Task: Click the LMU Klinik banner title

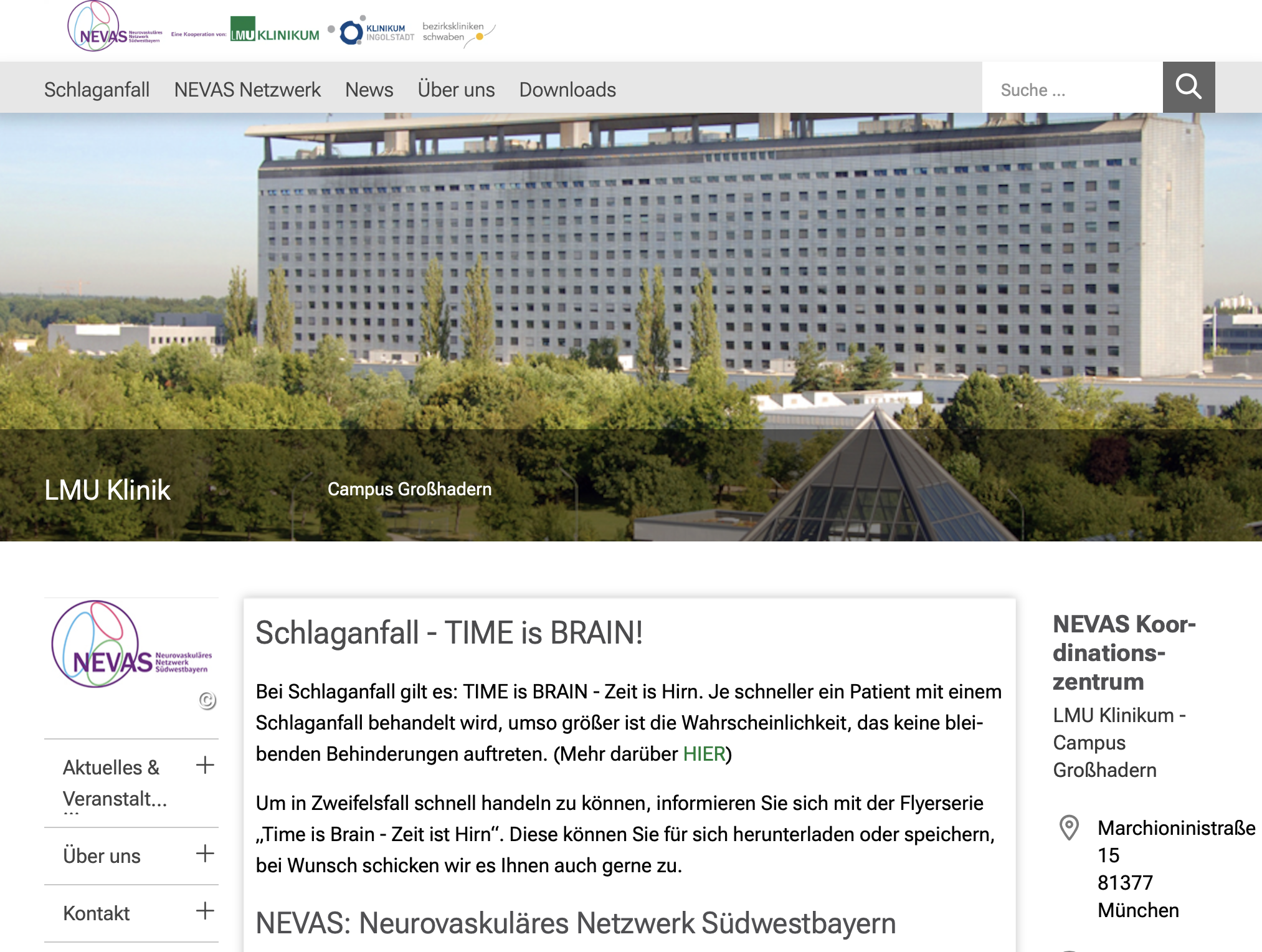Action: (107, 490)
